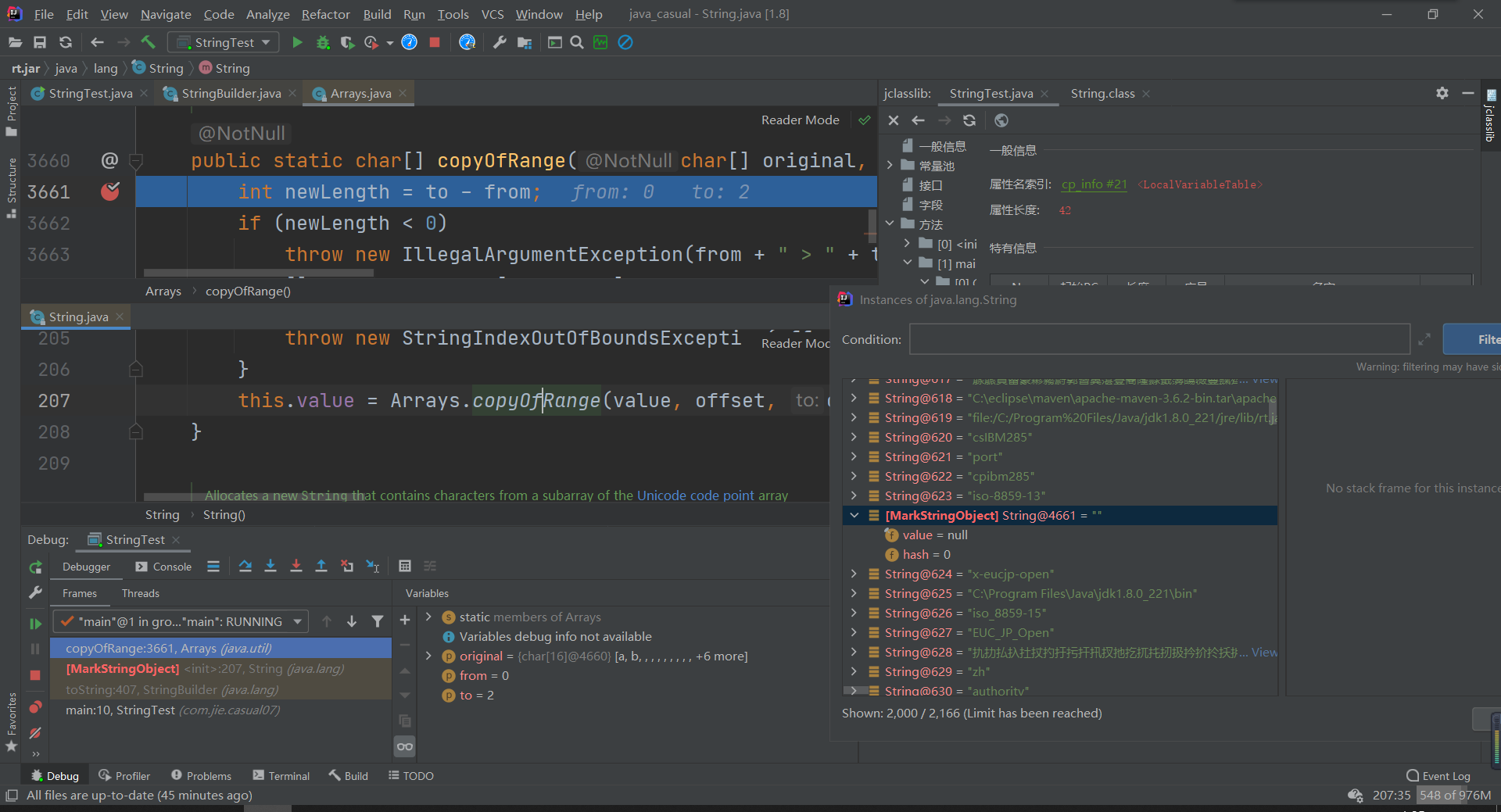Select String.class tab in jclasslib

pyautogui.click(x=1102, y=93)
